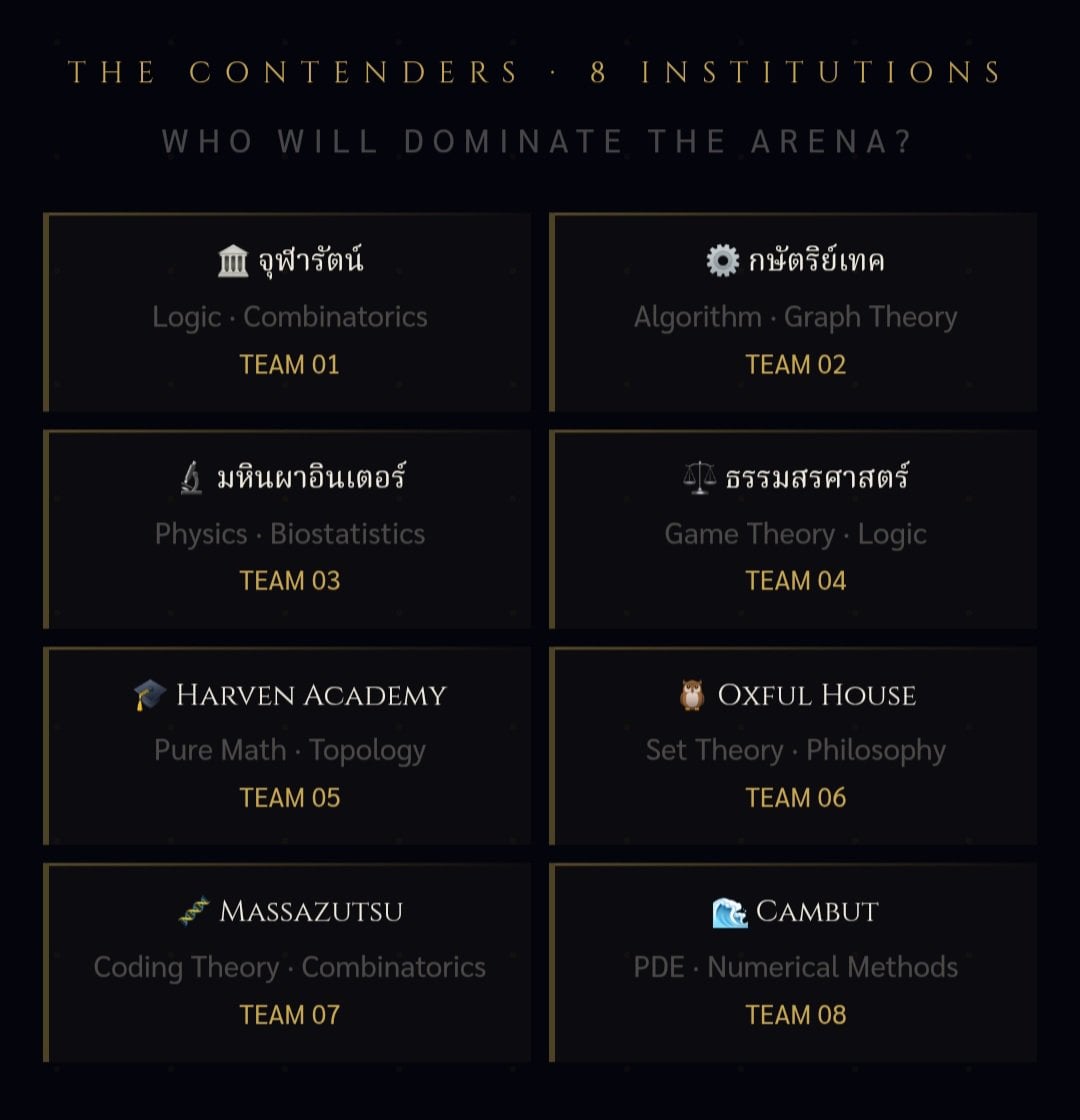1080x1120 pixels.
Task: Select the TEAM 01 label
Action: [289, 365]
